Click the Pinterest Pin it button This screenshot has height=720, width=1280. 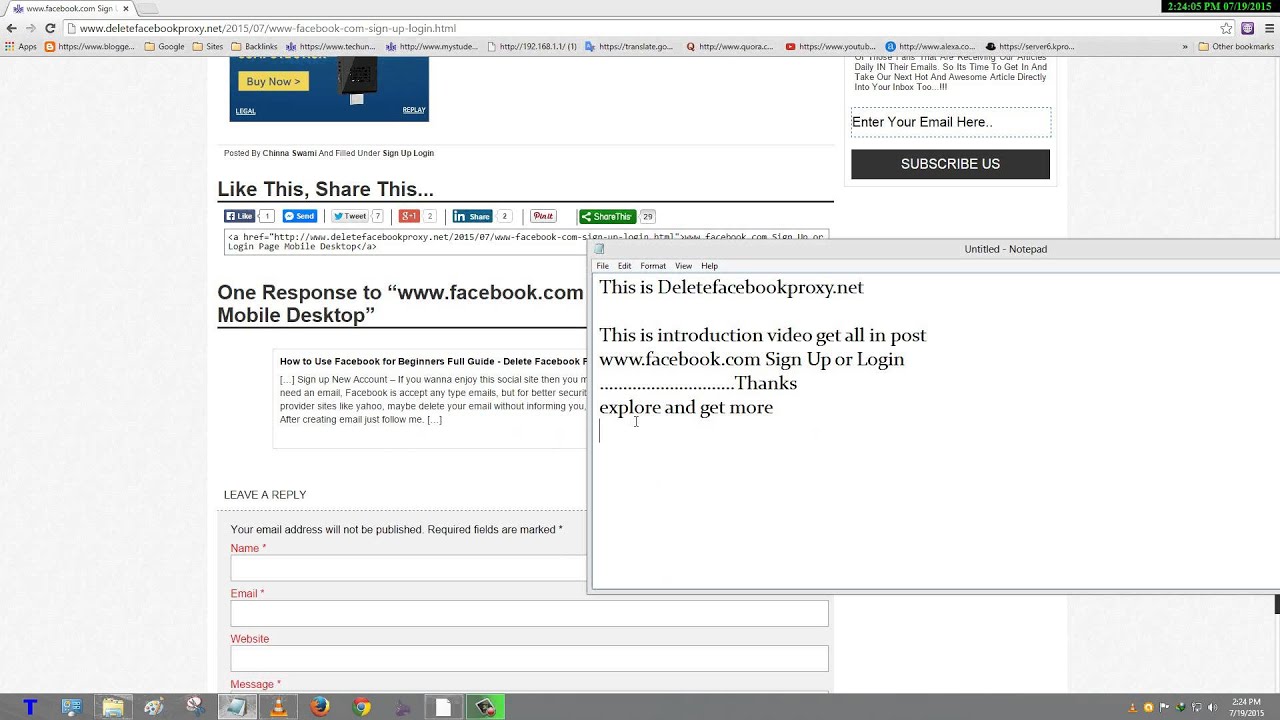(543, 216)
